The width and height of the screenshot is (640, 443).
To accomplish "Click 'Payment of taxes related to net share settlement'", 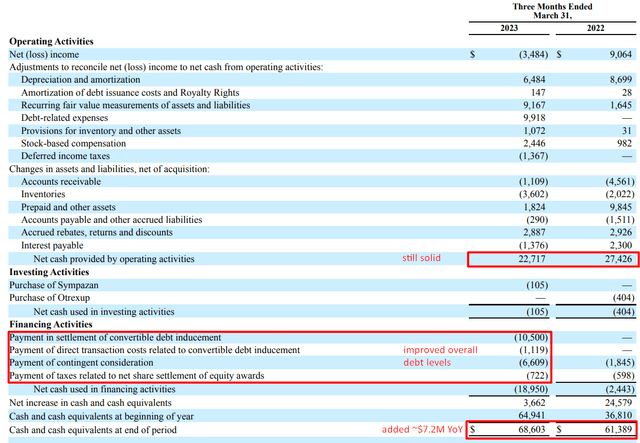I will click(x=137, y=376).
